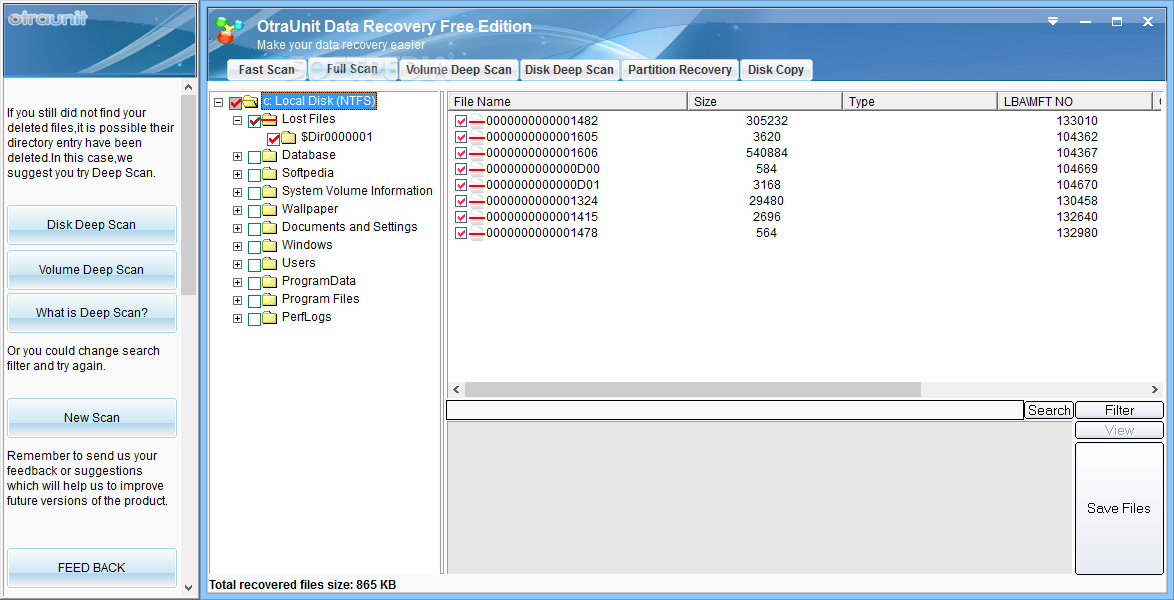Click file icon of 0000000000001478

click(x=477, y=233)
